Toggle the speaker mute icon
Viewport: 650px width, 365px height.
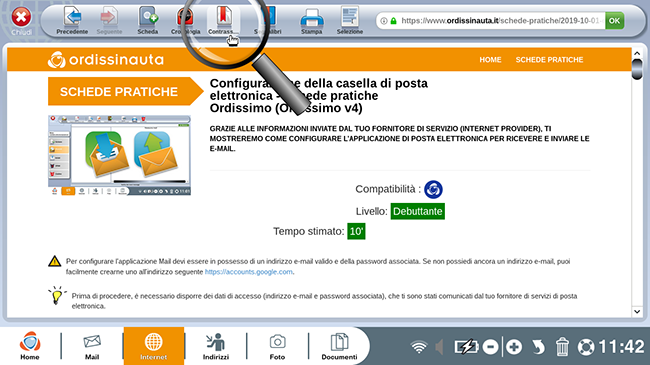[x=439, y=347]
